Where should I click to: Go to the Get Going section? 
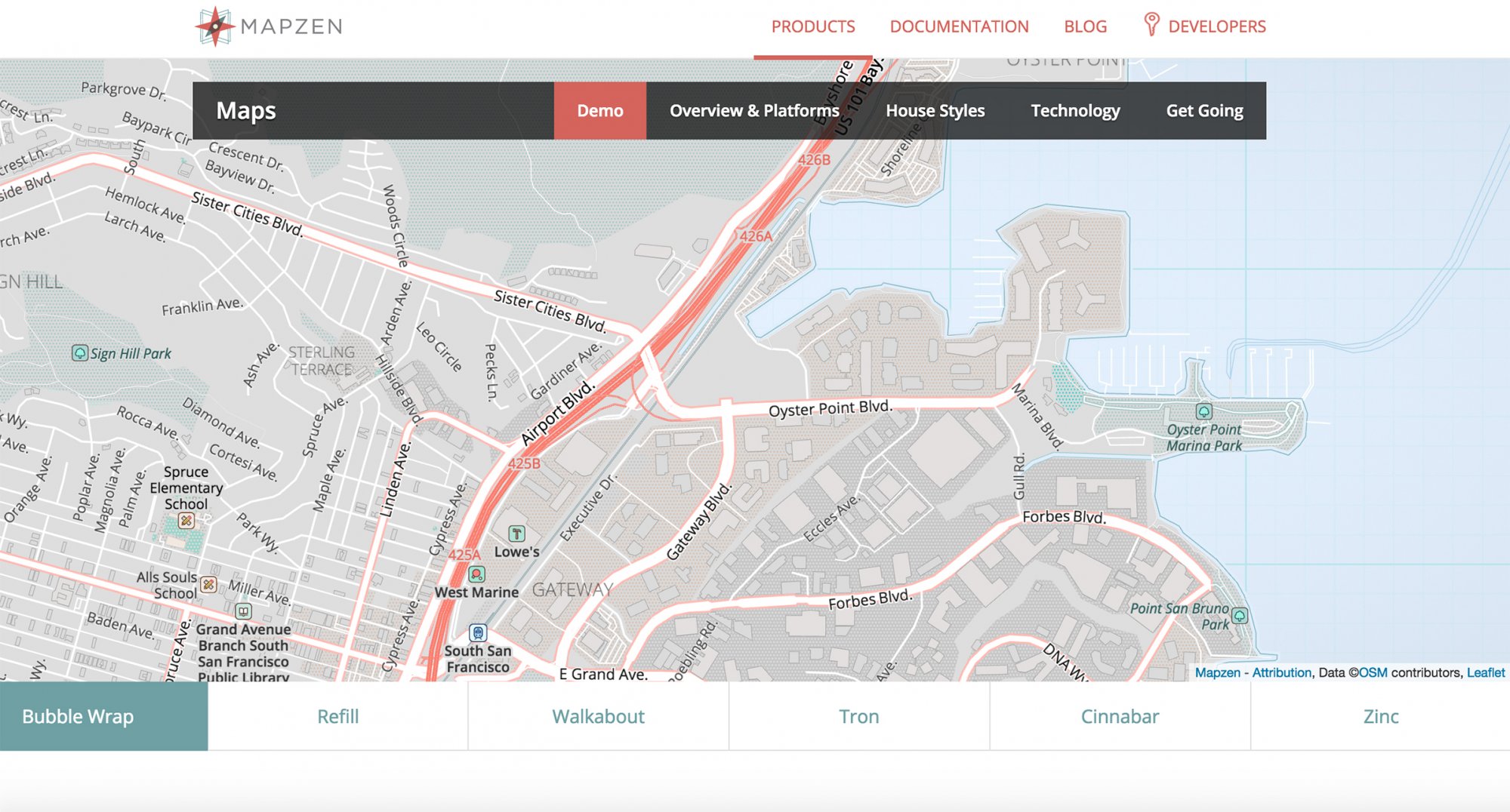(x=1204, y=110)
